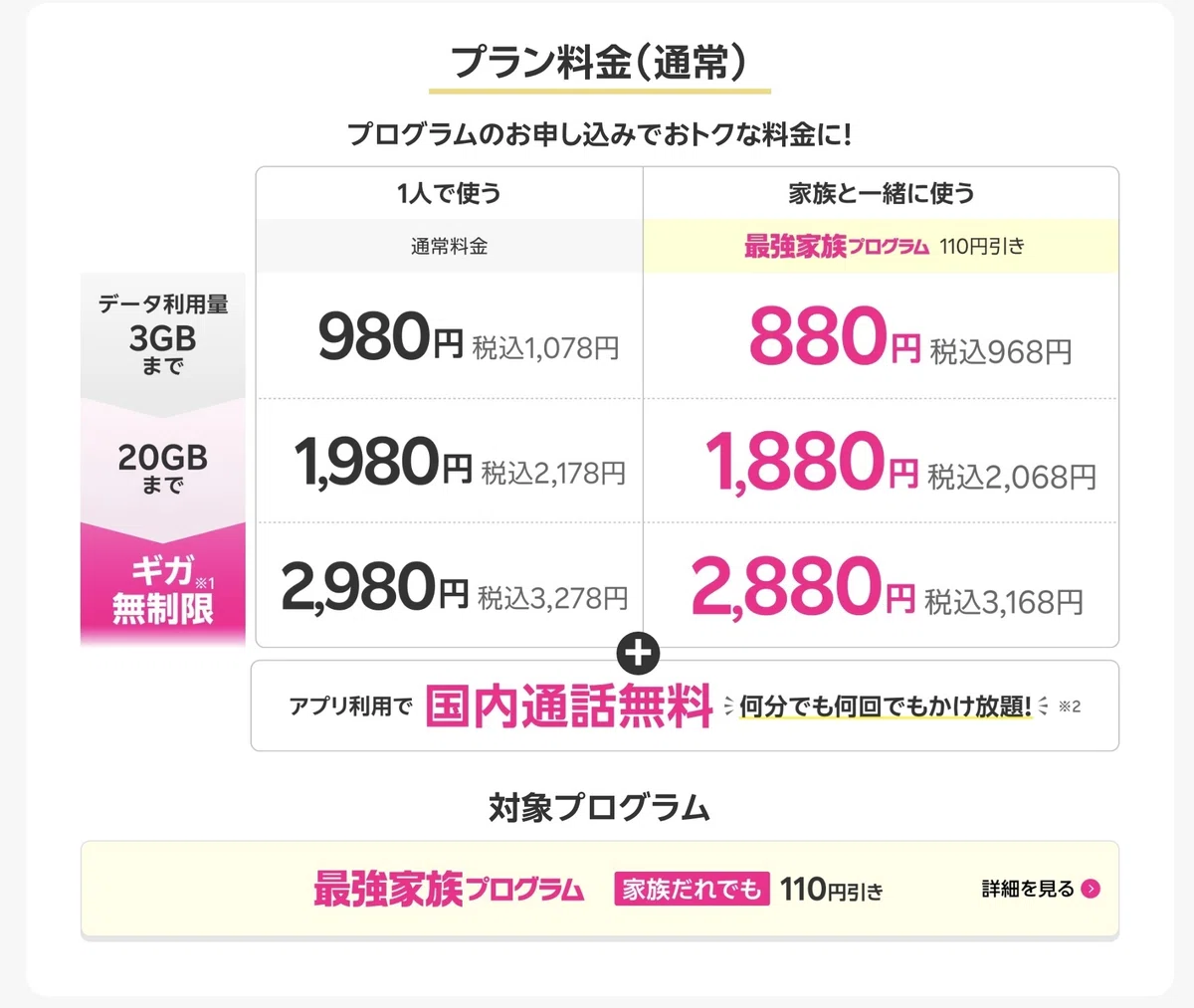Click the 家族だれでも pink badge

[692, 889]
